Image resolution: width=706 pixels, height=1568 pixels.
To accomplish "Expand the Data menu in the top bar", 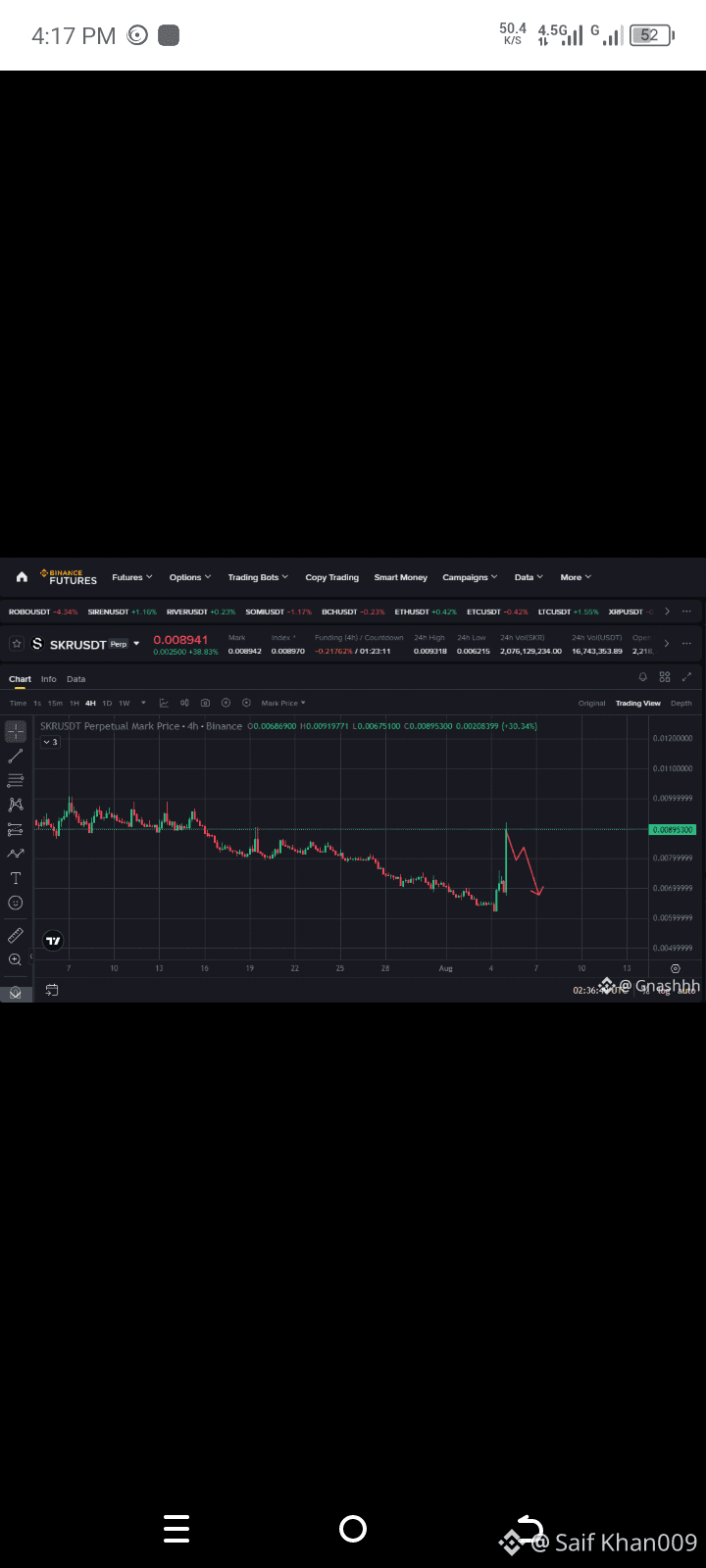I will (x=529, y=577).
